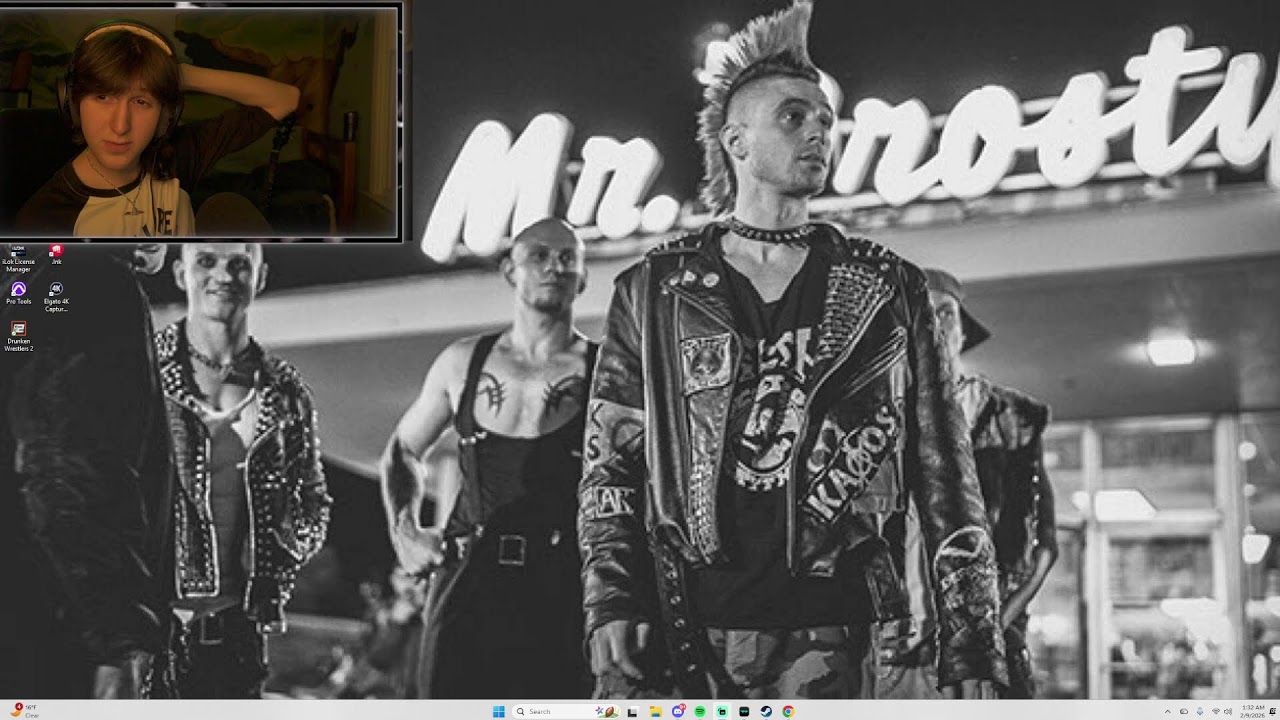
Task: Open Spotify from the taskbar
Action: tap(700, 711)
